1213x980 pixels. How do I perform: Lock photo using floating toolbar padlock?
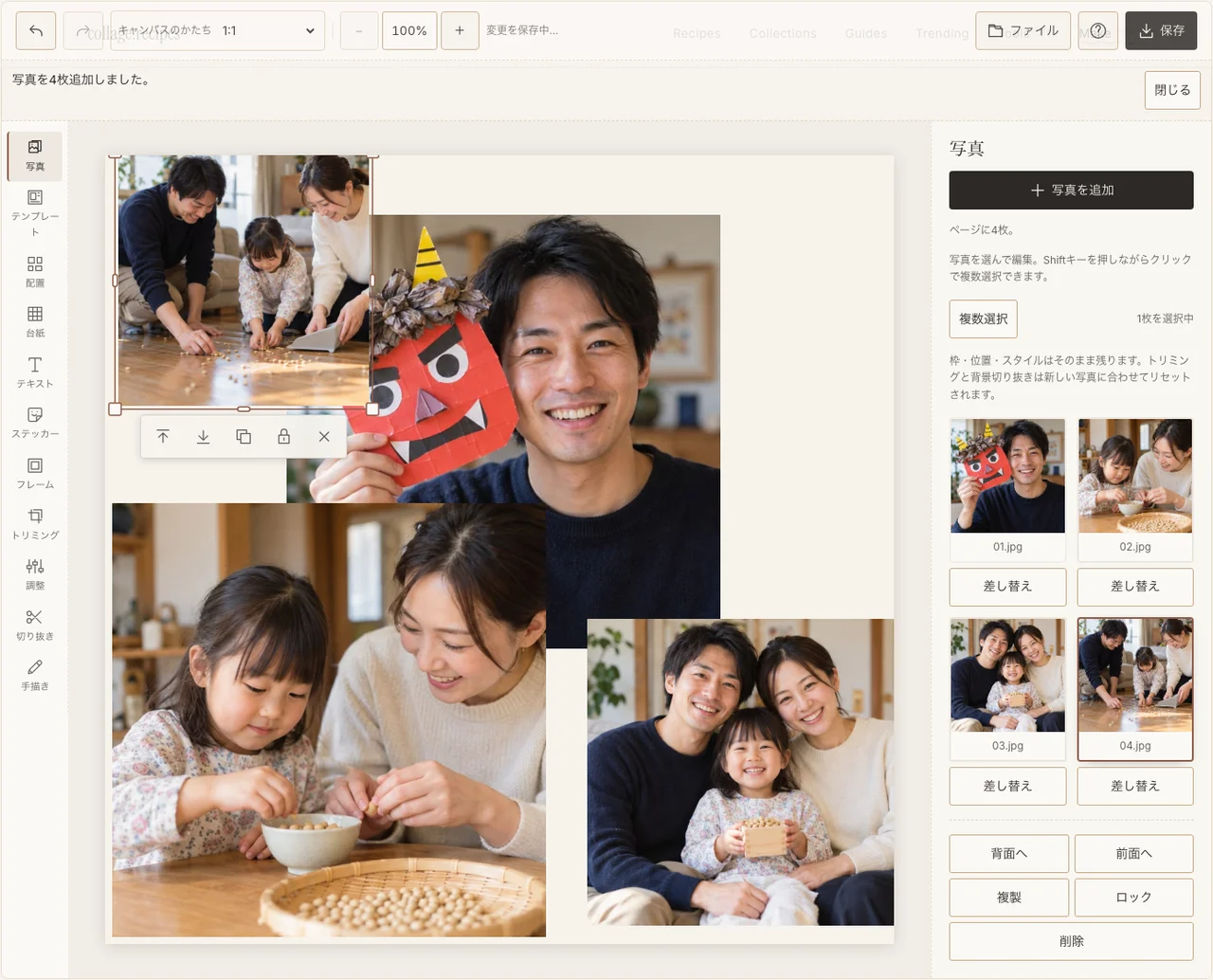[x=283, y=437]
